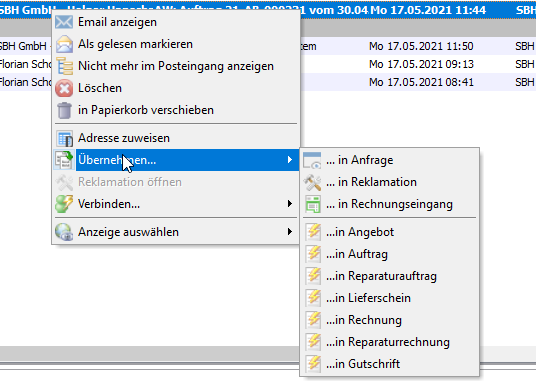This screenshot has width=536, height=386.
Task: Click the trash can icon for Papierkorb
Action: [x=64, y=110]
